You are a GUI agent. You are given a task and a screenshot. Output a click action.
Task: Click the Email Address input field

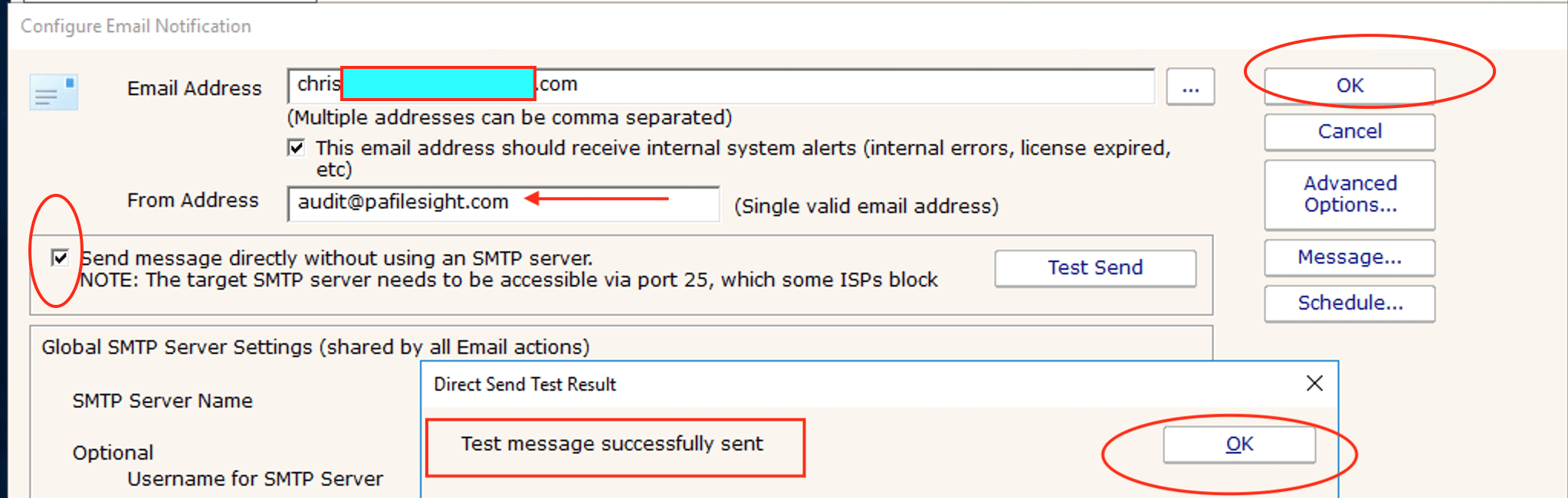(843, 85)
